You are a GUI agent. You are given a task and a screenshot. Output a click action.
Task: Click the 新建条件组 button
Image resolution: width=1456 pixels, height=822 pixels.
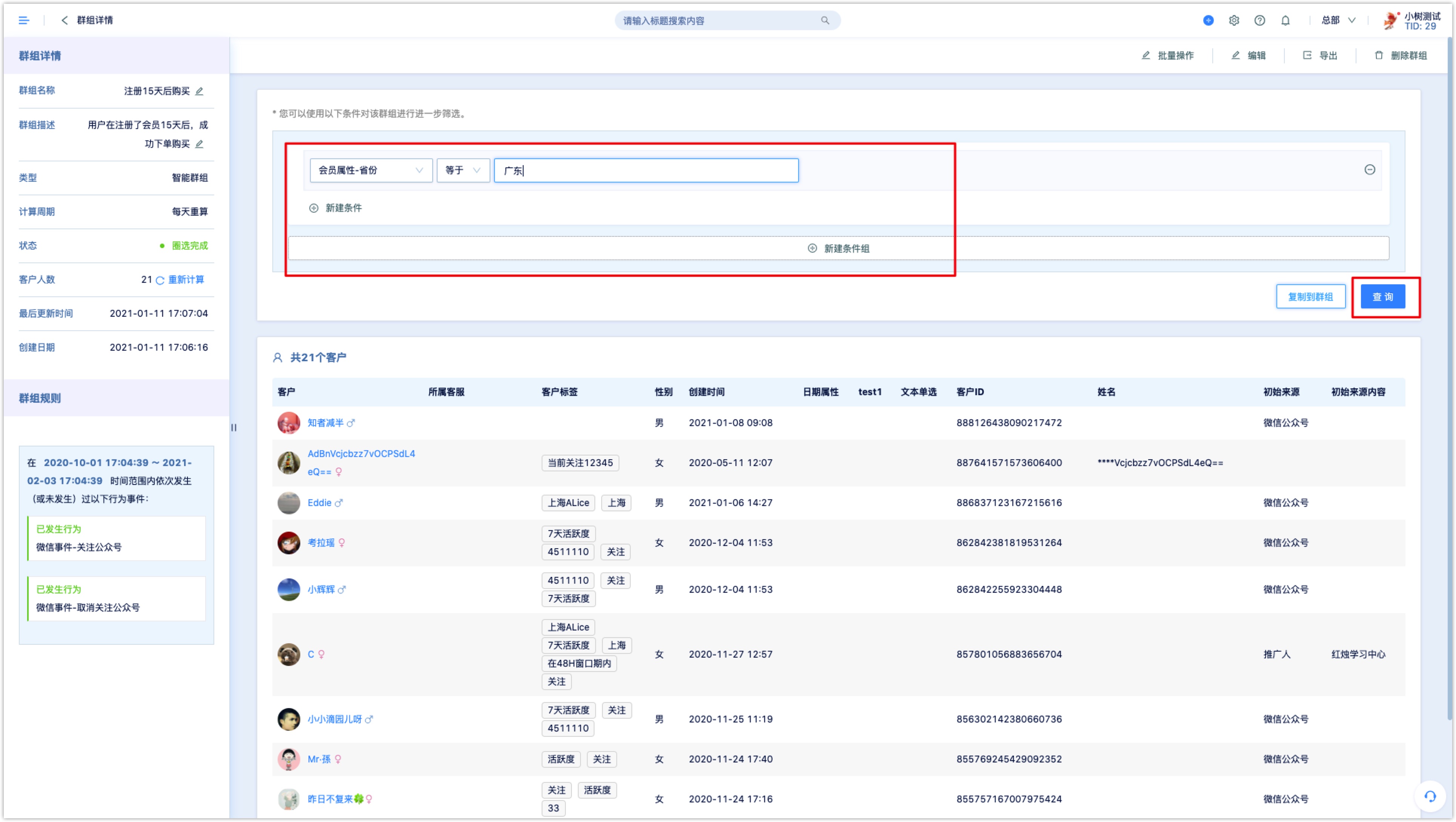[838, 248]
